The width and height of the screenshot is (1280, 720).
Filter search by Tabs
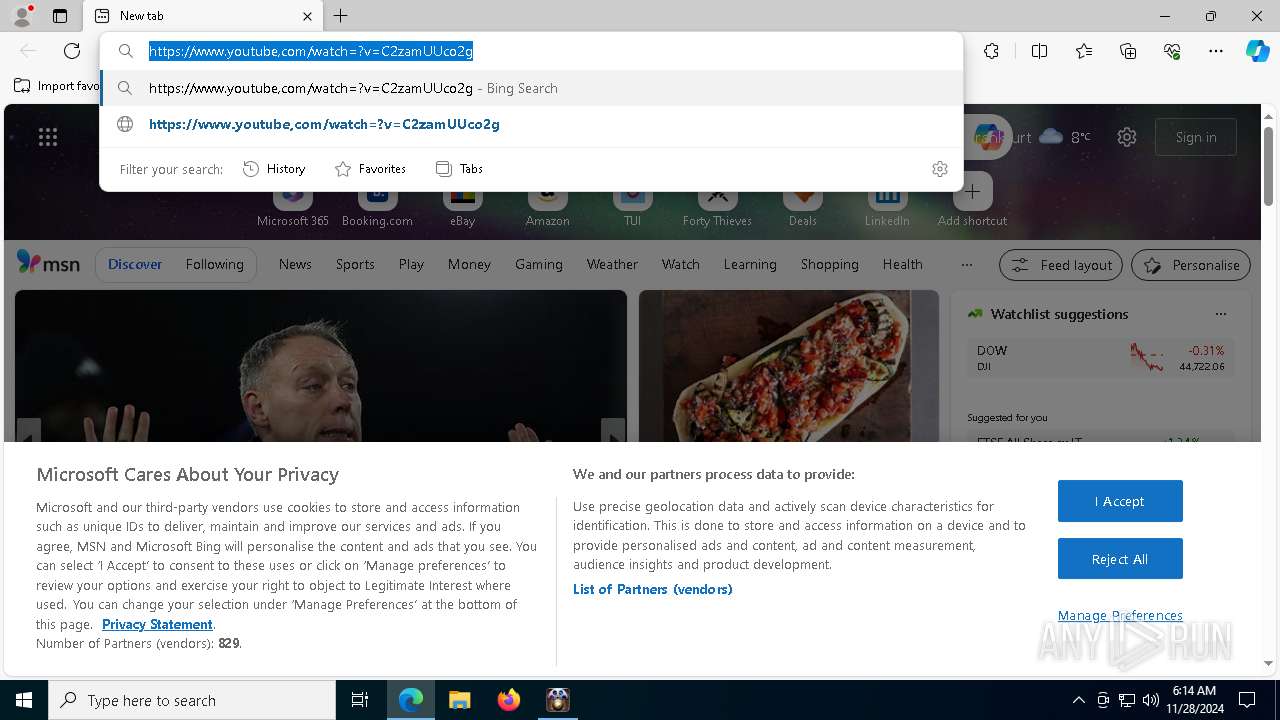(x=460, y=169)
